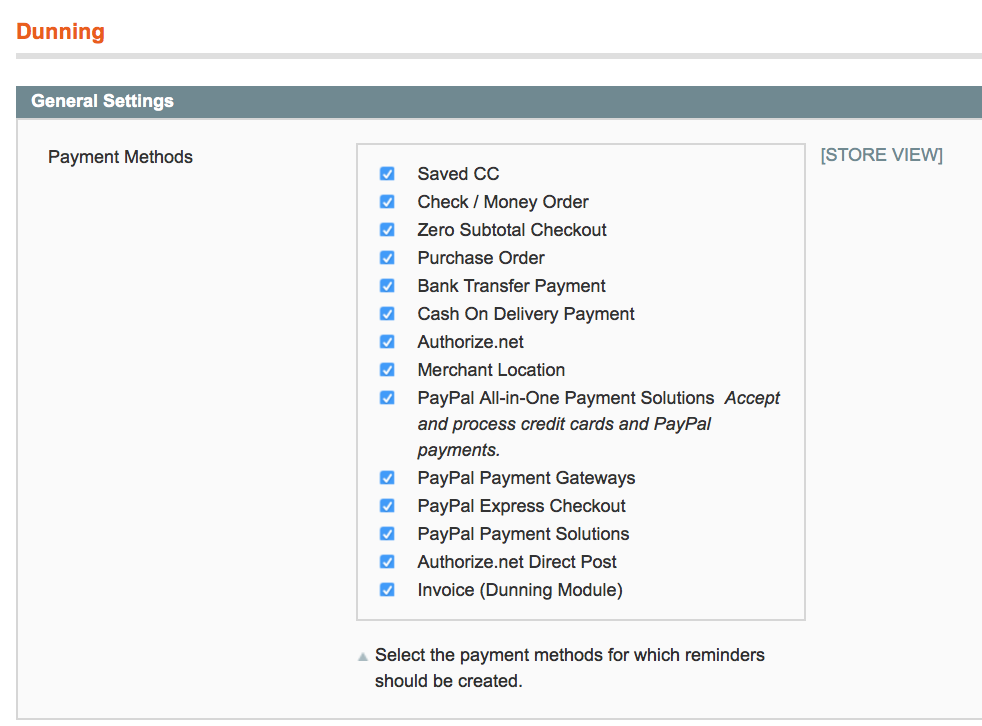Uncheck the Merchant Location checkbox
Screen dimensions: 982x726
coord(387,370)
